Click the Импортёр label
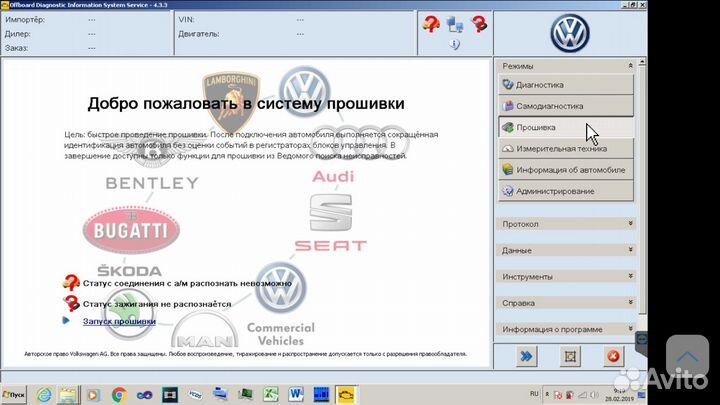 [x=25, y=20]
